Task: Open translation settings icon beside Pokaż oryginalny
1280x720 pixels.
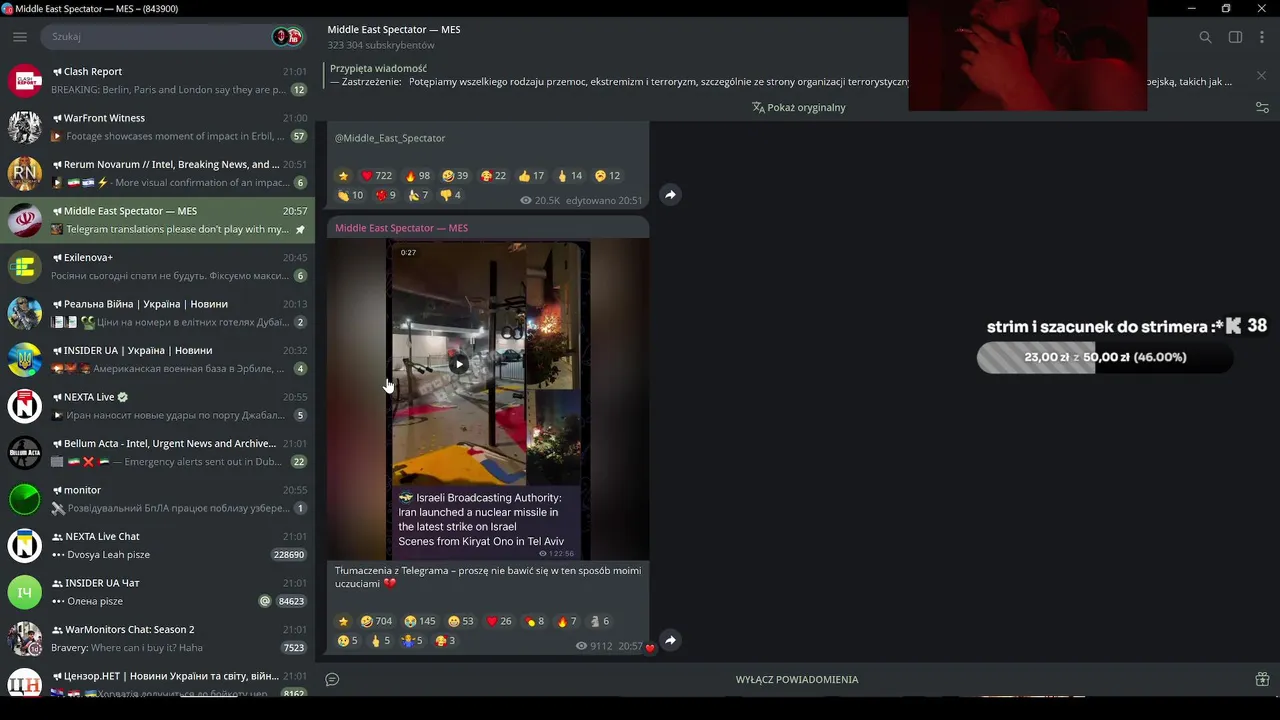Action: 1262,107
